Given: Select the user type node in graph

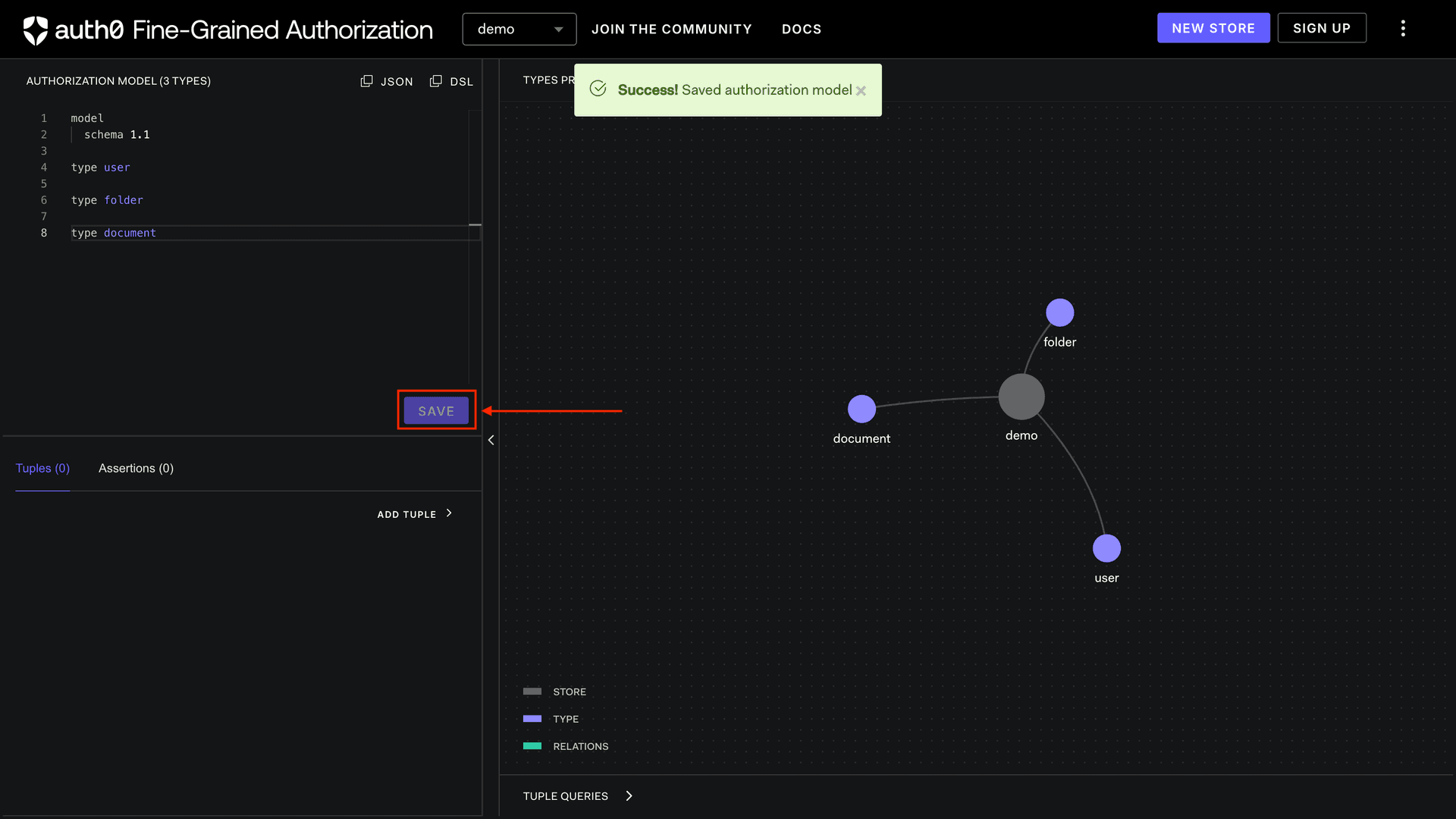Looking at the screenshot, I should click(x=1106, y=548).
